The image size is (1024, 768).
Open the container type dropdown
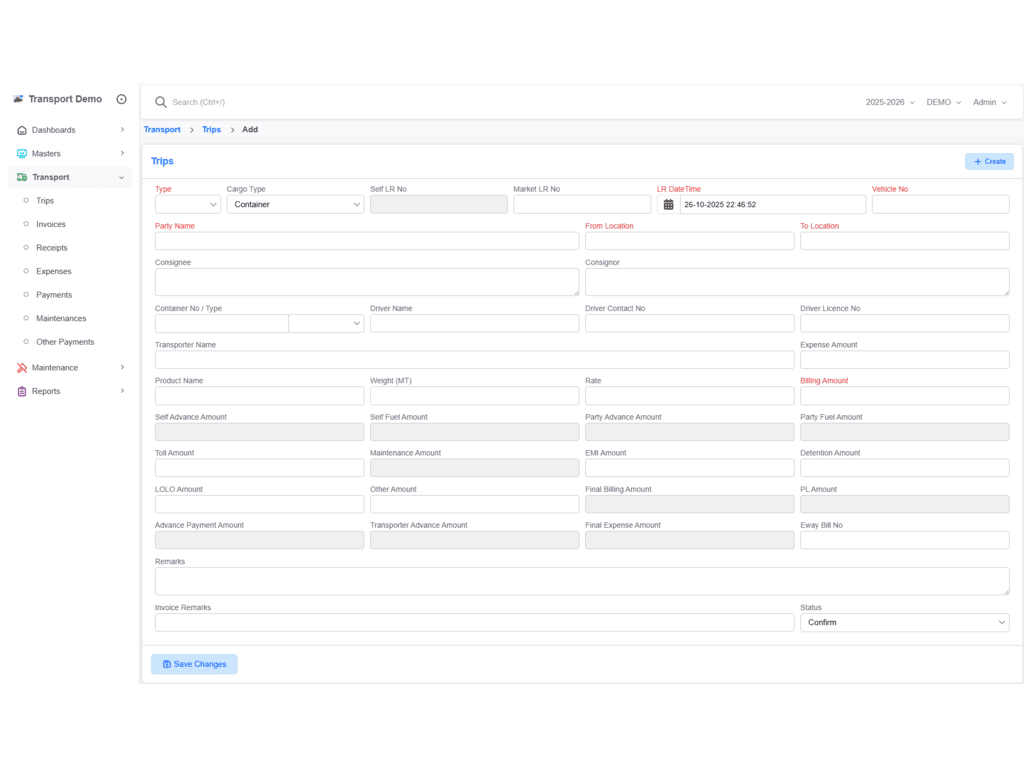pos(326,324)
